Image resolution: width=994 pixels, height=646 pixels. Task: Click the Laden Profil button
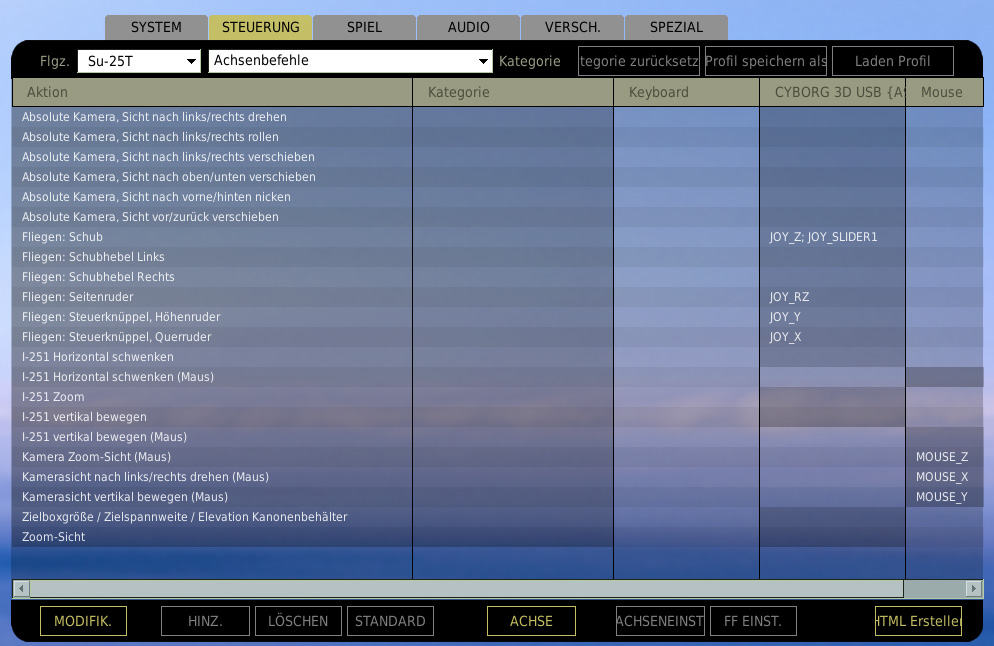tap(893, 61)
